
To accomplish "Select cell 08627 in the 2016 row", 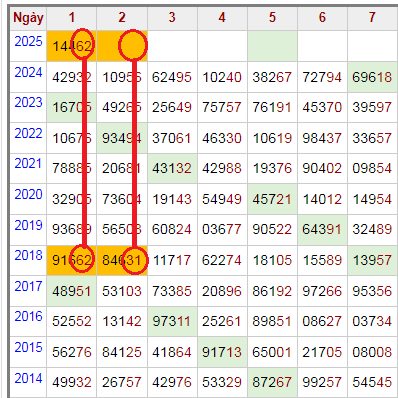I will coord(322,321).
